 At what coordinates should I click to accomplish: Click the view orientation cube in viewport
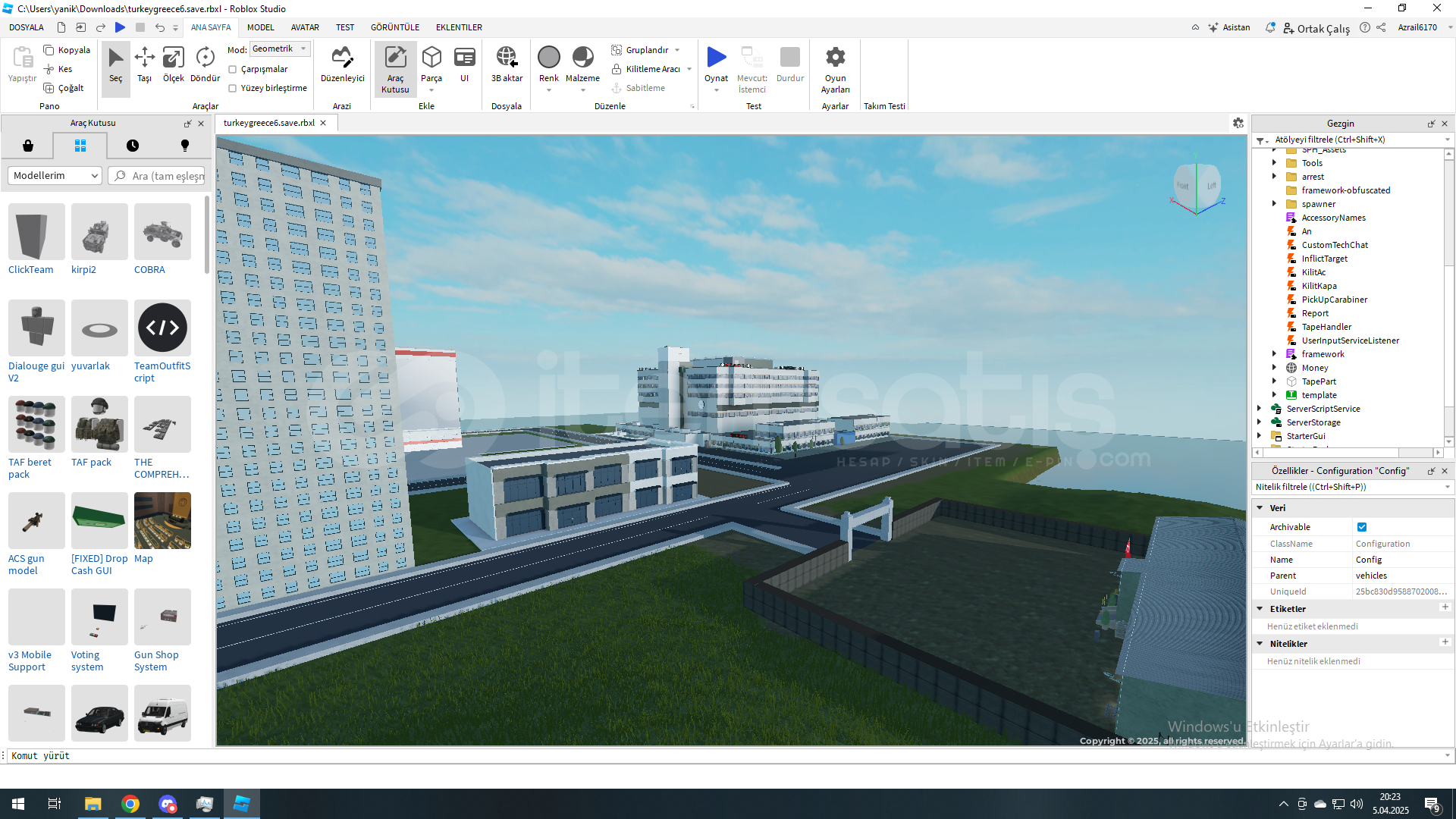(x=1197, y=186)
